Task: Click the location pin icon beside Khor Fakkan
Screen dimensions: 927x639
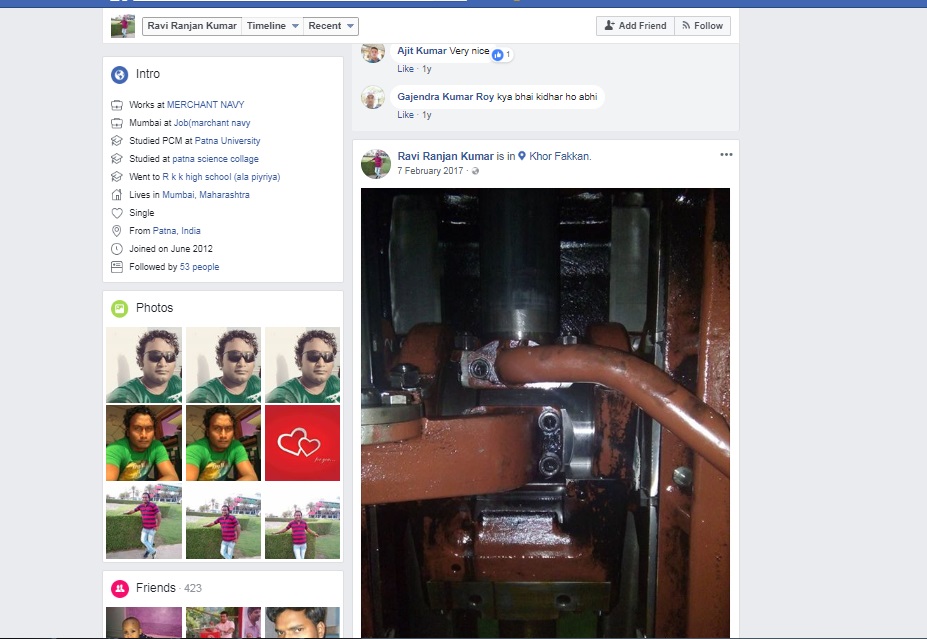Action: coord(522,156)
